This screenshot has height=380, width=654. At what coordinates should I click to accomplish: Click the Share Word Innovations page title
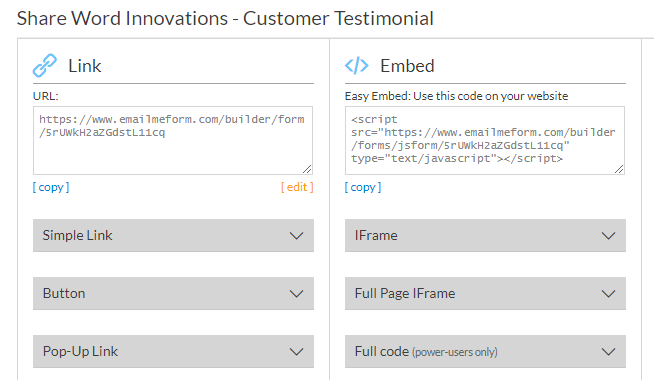(225, 18)
